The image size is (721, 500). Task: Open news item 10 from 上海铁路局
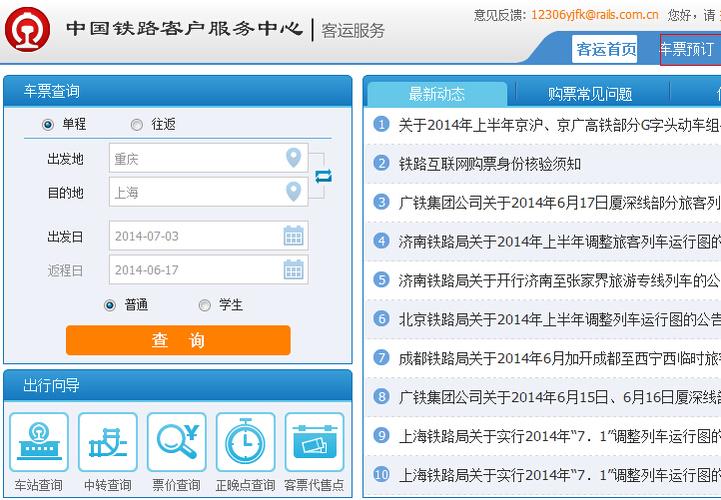click(x=559, y=474)
